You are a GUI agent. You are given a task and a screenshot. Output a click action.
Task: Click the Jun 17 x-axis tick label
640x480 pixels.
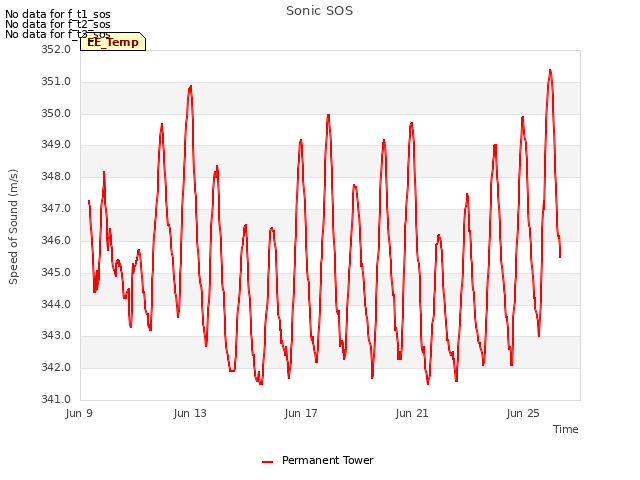coord(301,413)
